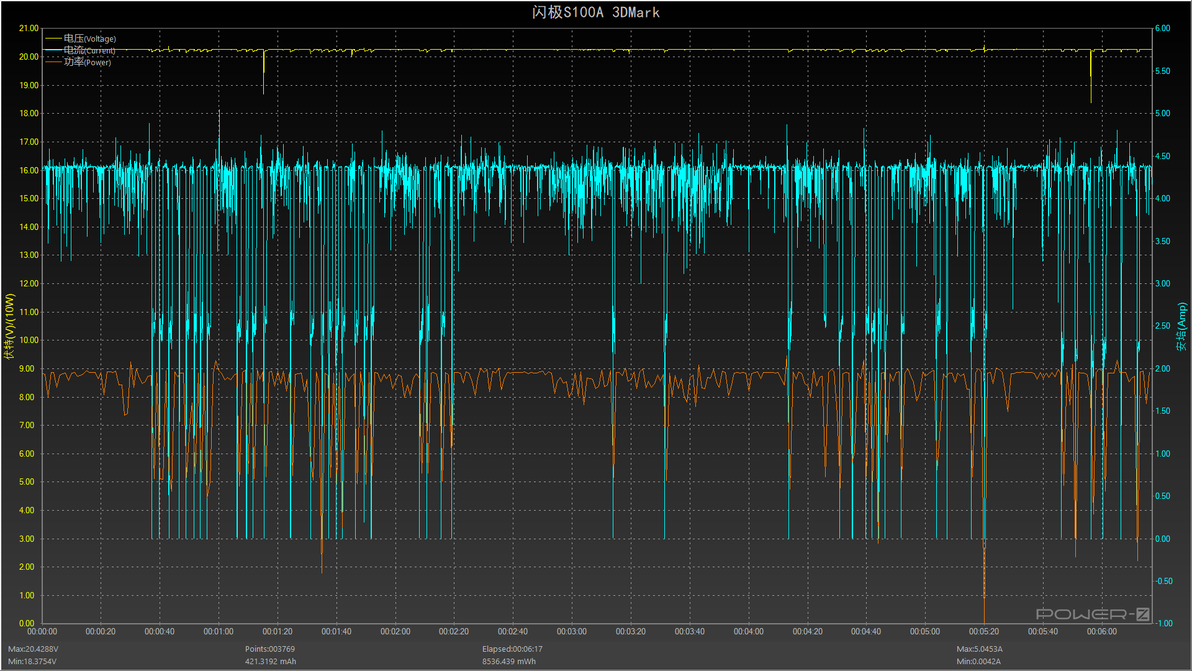The image size is (1192, 671).
Task: Click the right axis label 安培(Amp)
Action: 1181,326
